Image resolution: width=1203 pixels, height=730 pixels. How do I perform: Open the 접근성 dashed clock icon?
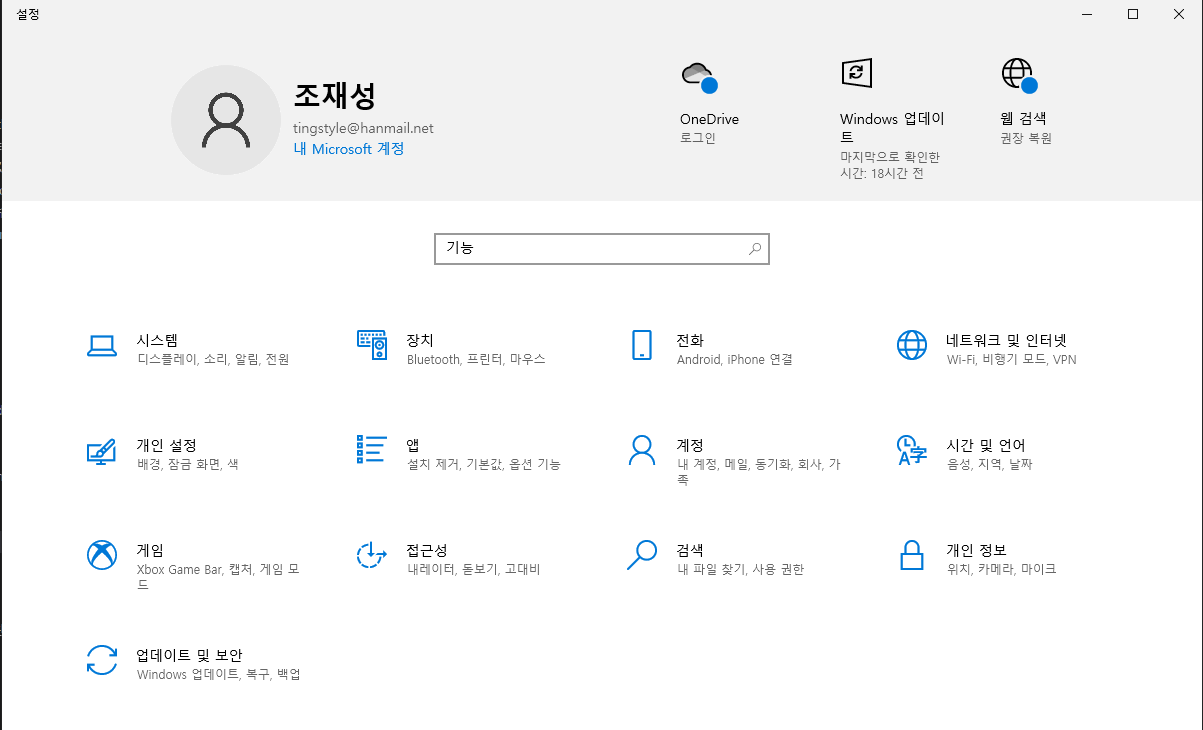[x=372, y=555]
